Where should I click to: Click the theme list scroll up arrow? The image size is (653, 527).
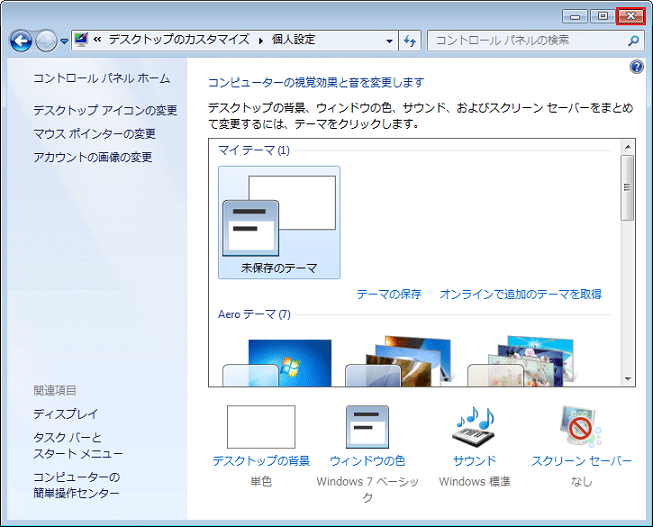pyautogui.click(x=628, y=147)
